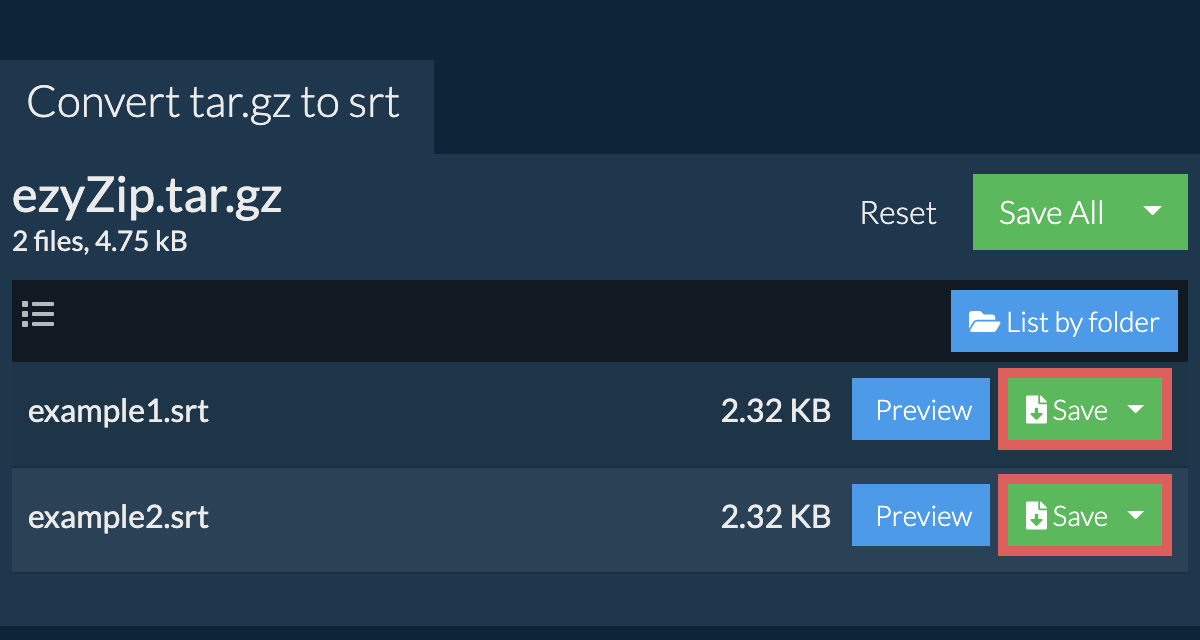Open the Save All dropdown arrow
This screenshot has height=640, width=1200.
[1152, 211]
